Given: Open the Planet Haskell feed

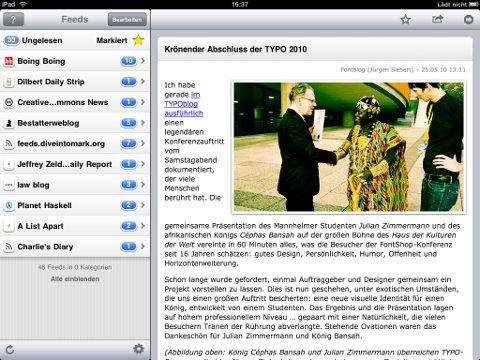Looking at the screenshot, I should (75, 206).
